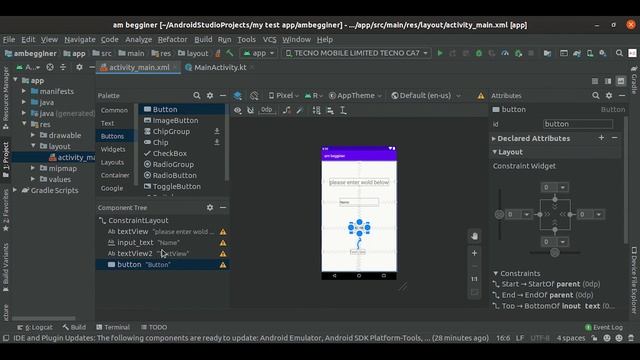Open the Build menu
Viewport: 640px width, 360px height.
pyautogui.click(x=203, y=40)
